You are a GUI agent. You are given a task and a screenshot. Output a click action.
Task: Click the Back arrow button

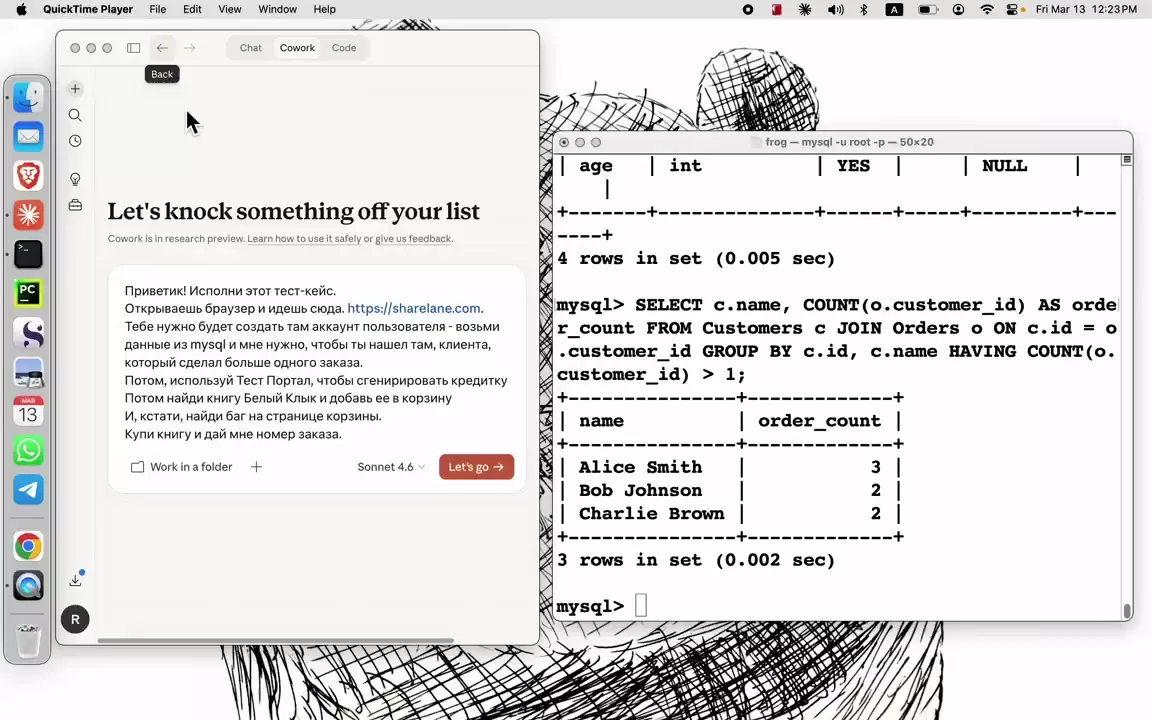click(162, 48)
